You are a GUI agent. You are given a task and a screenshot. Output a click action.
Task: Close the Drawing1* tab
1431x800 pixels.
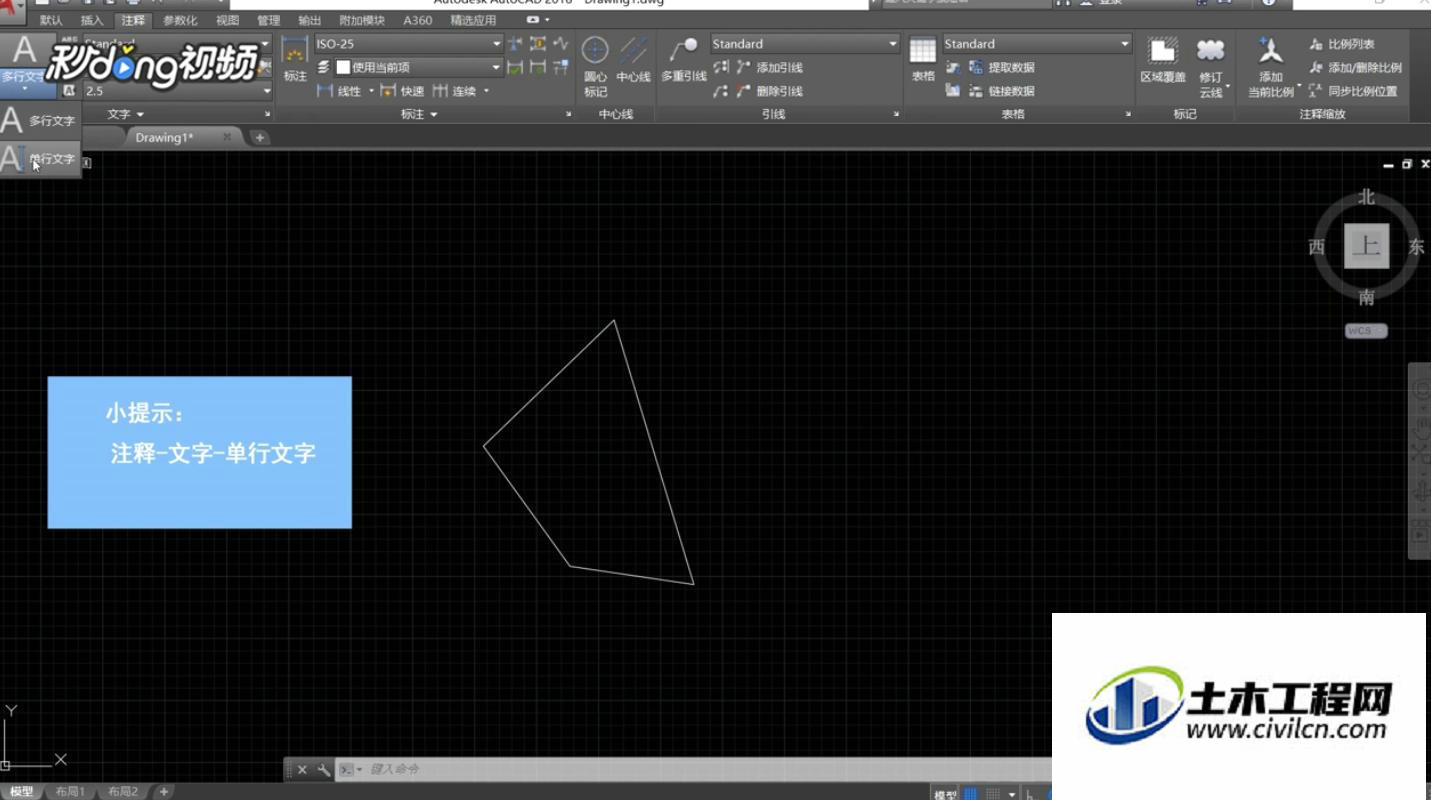tap(227, 137)
